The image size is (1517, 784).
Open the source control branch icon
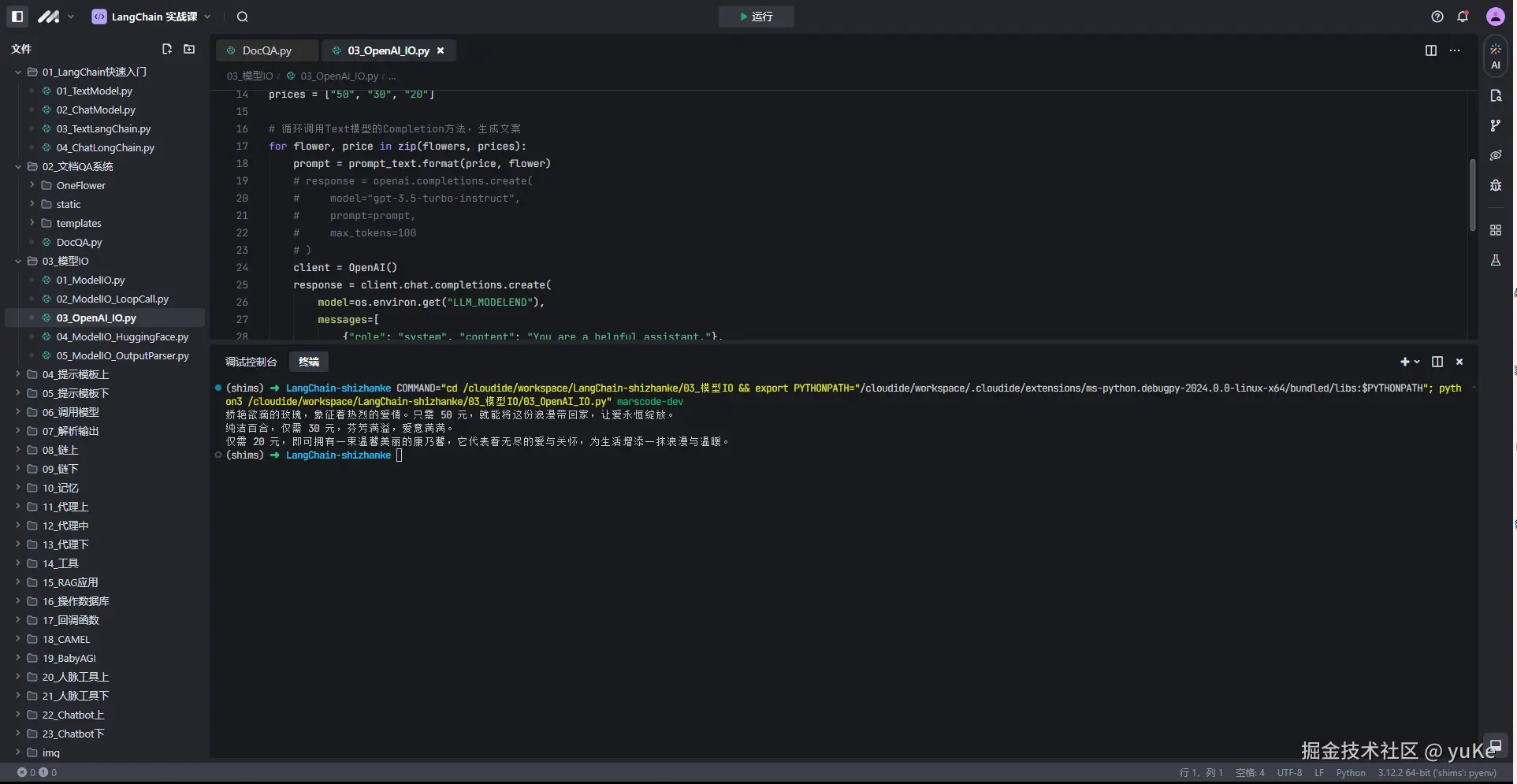pos(1495,125)
